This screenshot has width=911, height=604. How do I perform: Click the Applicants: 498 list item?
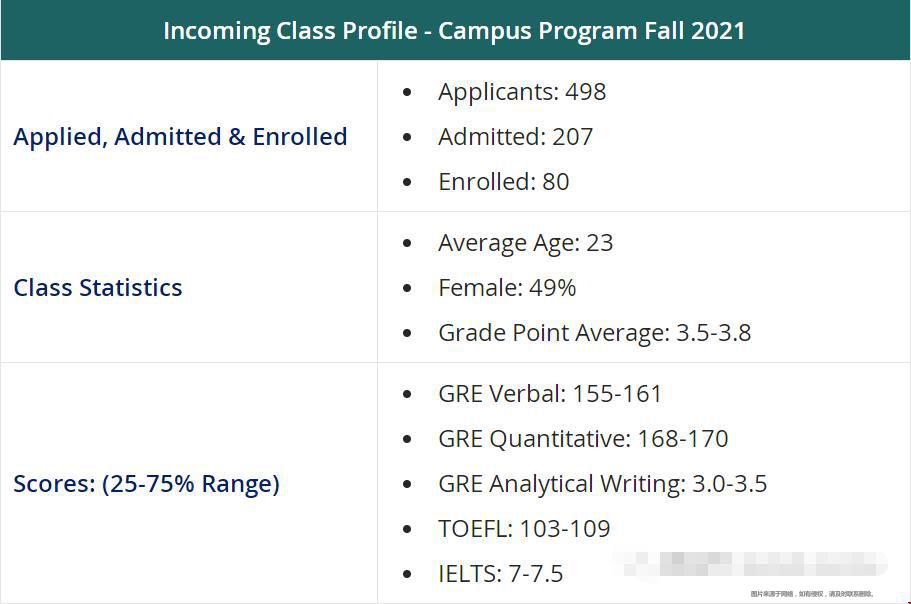pyautogui.click(x=522, y=92)
